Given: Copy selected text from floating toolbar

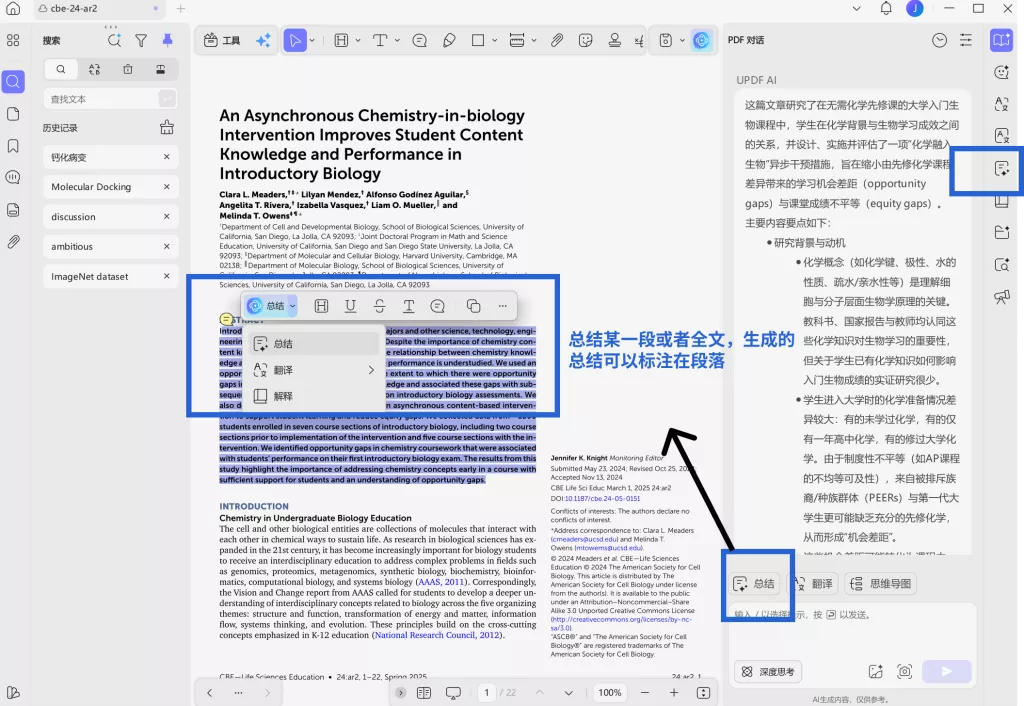Looking at the screenshot, I should (473, 306).
